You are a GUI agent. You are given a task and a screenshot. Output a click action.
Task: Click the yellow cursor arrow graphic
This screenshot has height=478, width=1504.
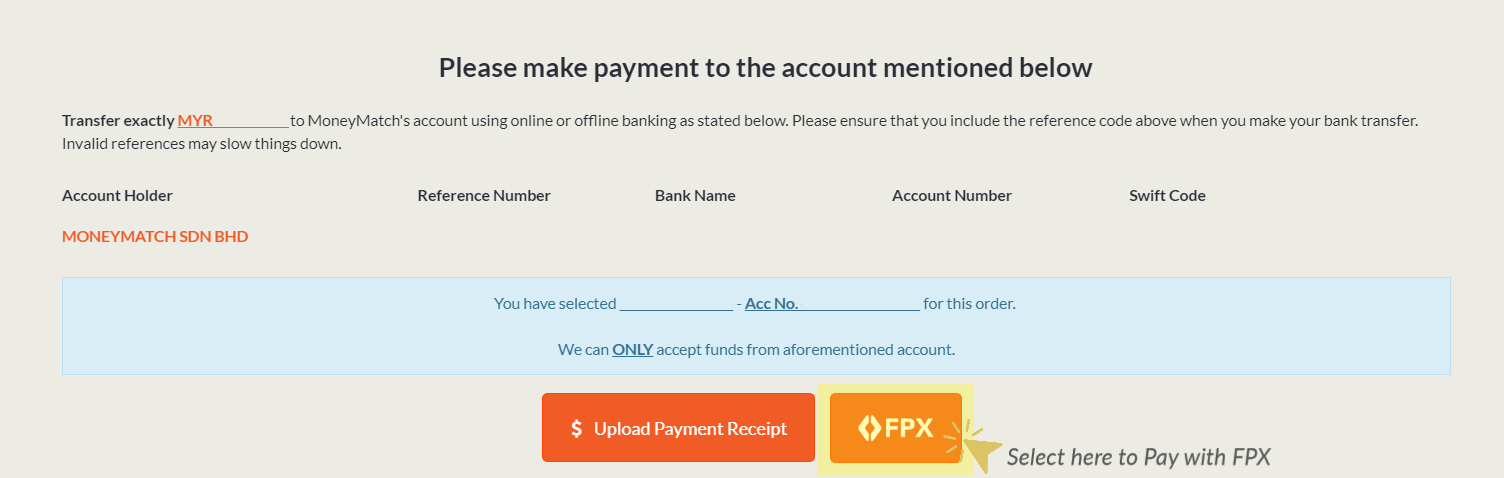975,447
